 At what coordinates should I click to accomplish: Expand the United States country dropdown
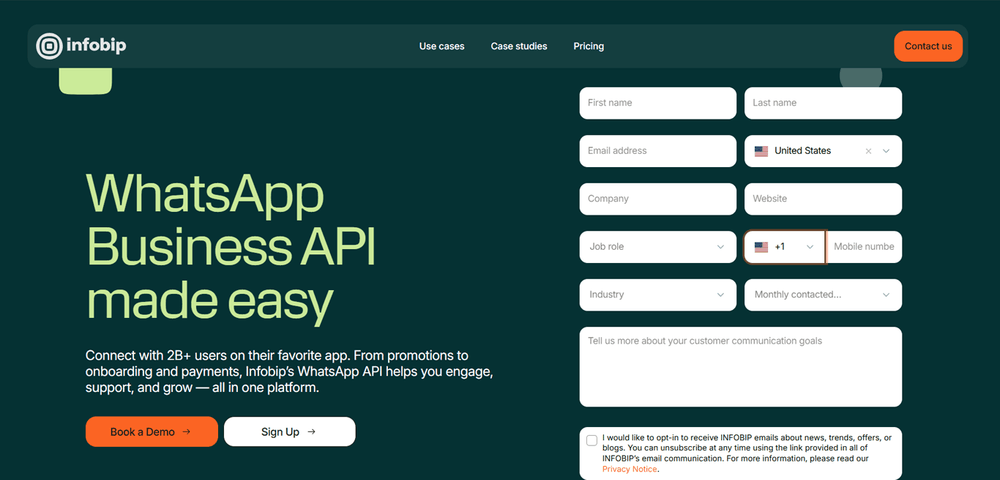click(x=886, y=151)
